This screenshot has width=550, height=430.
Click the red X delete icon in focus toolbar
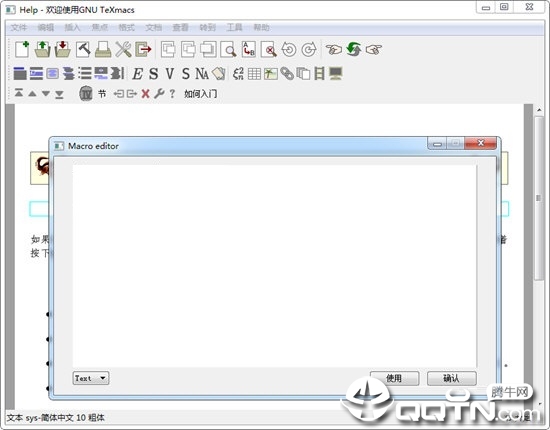145,94
